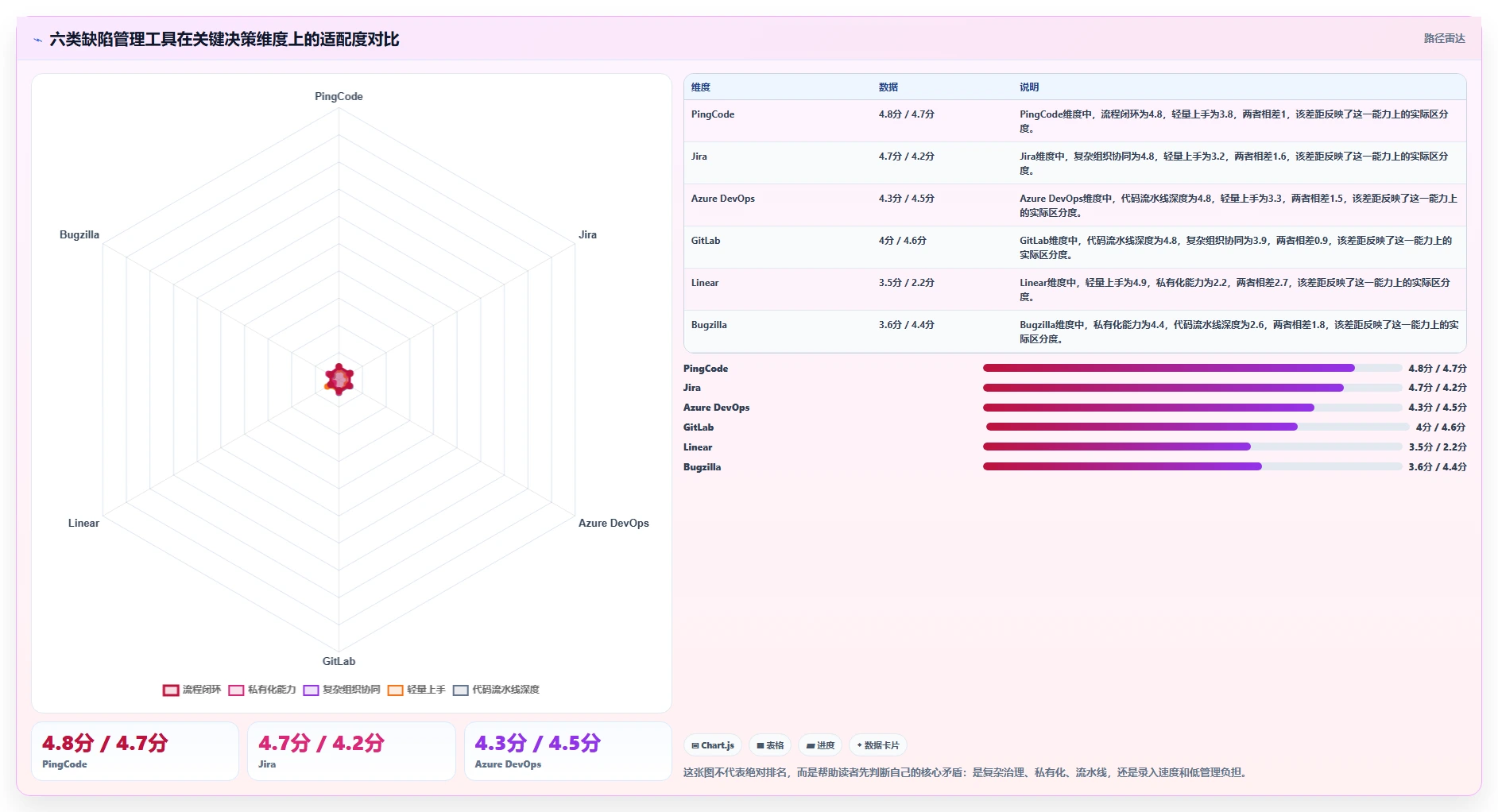Open the PingCode 4.8分 / 4.7分 data card
The image size is (1498, 812).
point(135,751)
